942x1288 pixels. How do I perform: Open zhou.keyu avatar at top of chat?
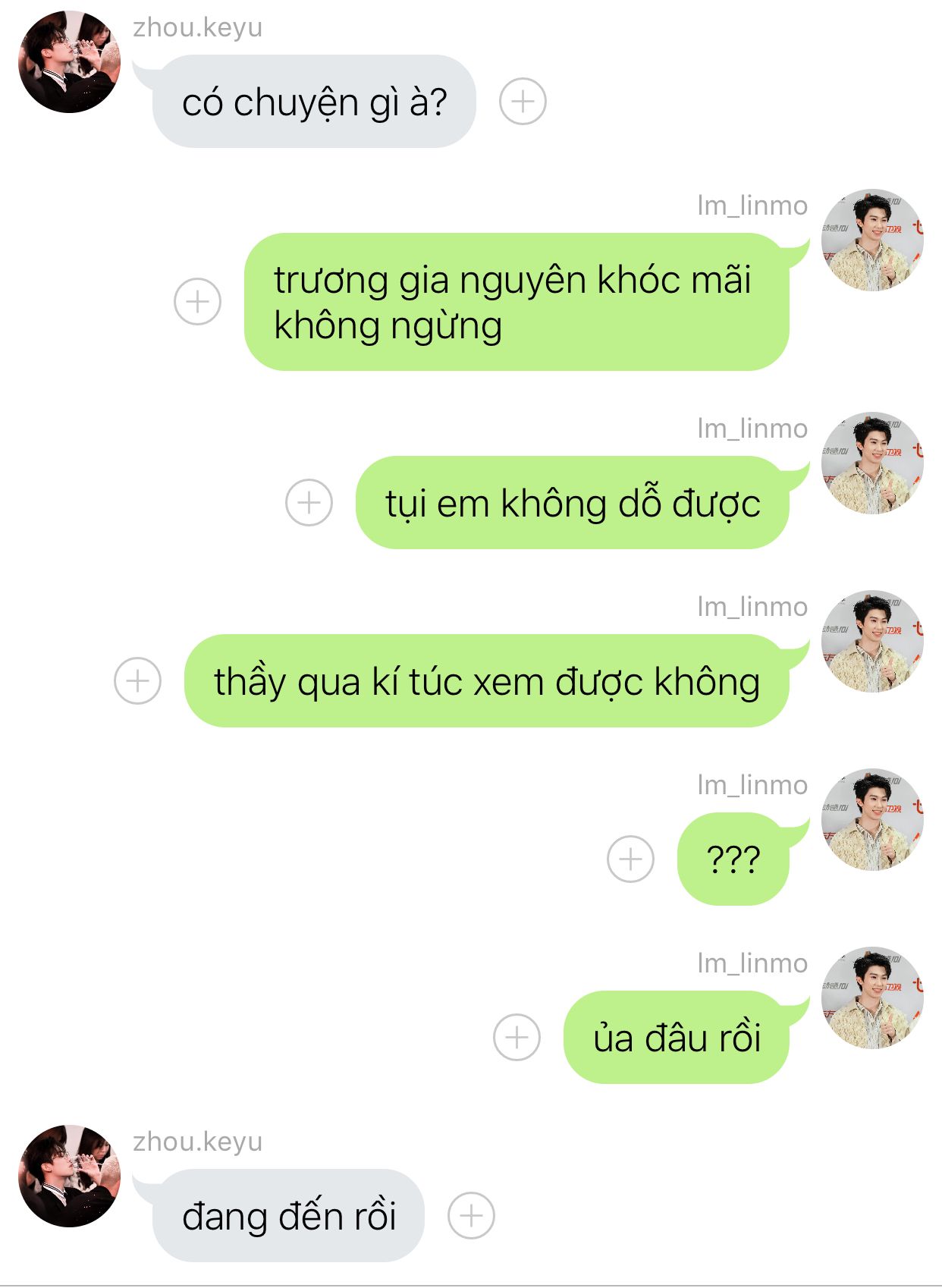pyautogui.click(x=69, y=61)
